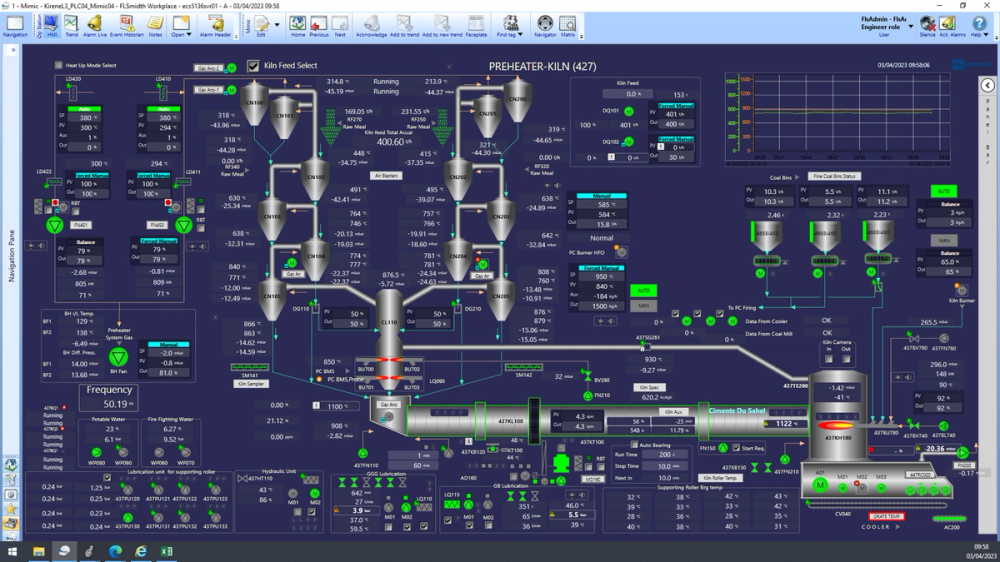1000x562 pixels.
Task: Open the Trend tool
Action: coord(71,26)
